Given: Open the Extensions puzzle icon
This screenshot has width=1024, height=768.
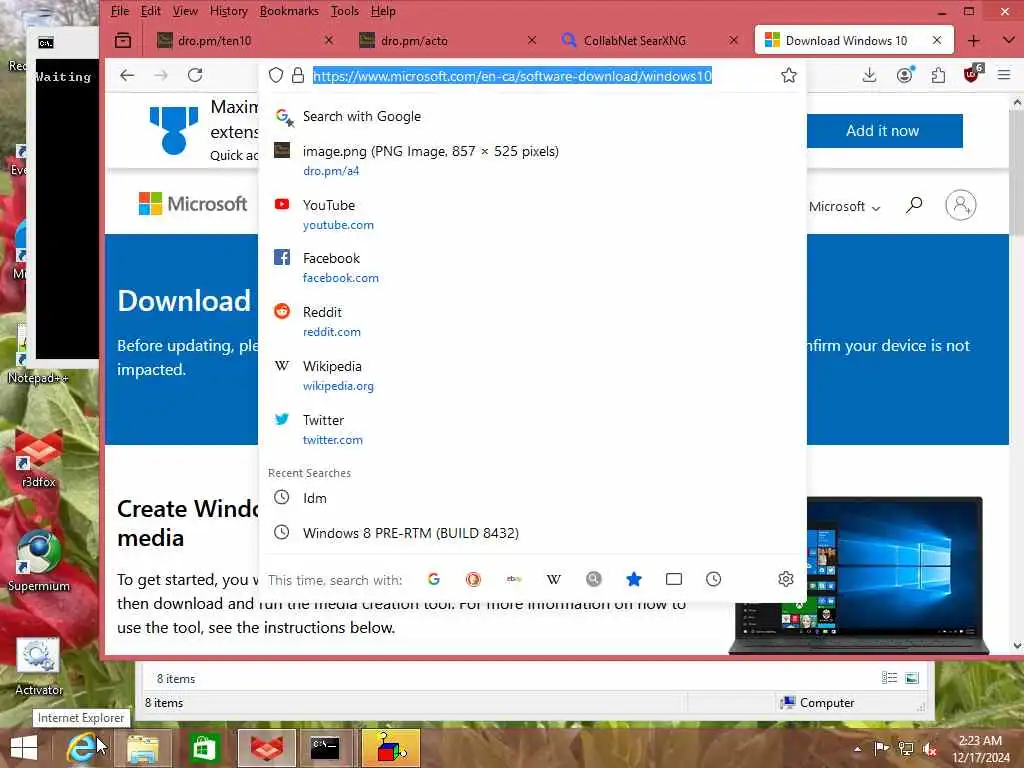Looking at the screenshot, I should point(938,76).
